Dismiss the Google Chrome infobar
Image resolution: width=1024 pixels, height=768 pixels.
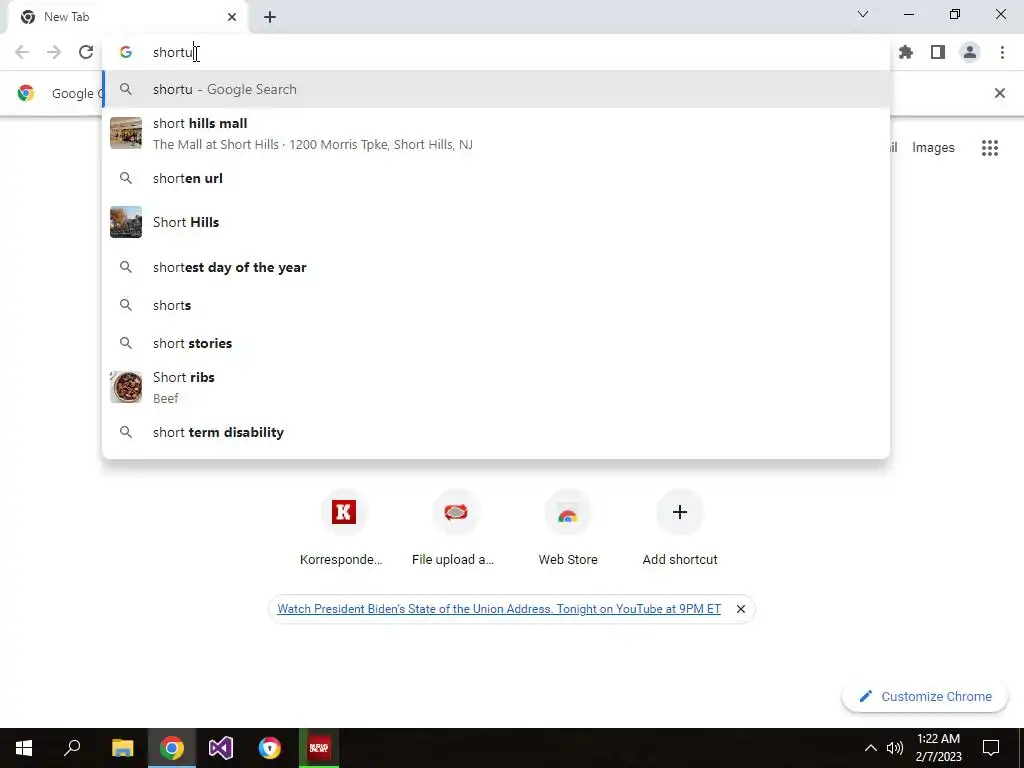[x=999, y=93]
